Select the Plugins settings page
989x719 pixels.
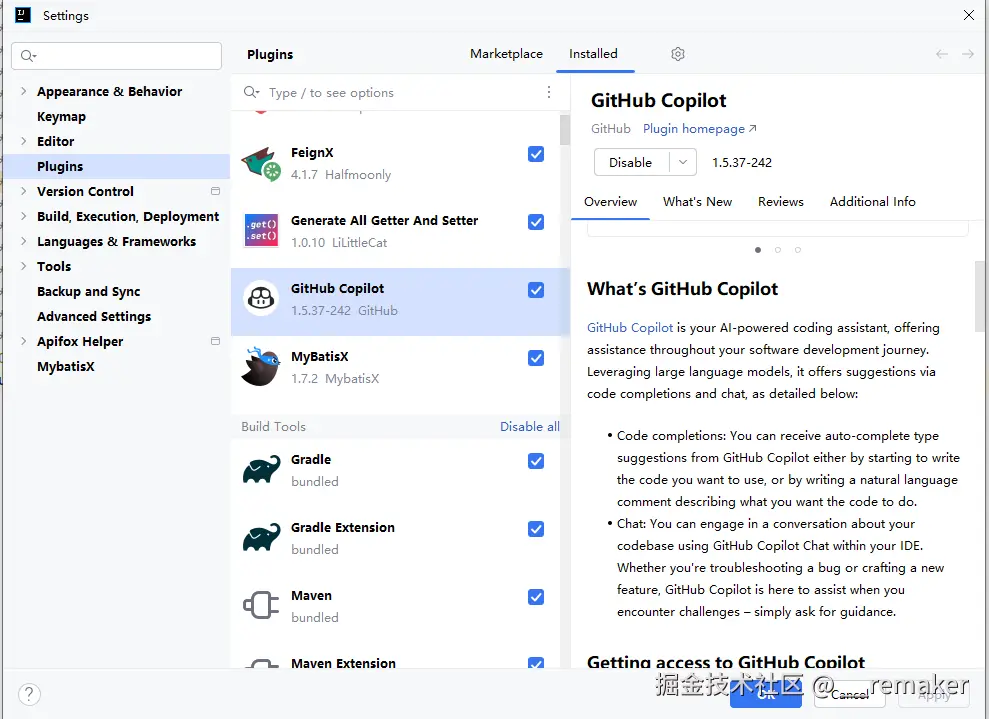coord(116,167)
